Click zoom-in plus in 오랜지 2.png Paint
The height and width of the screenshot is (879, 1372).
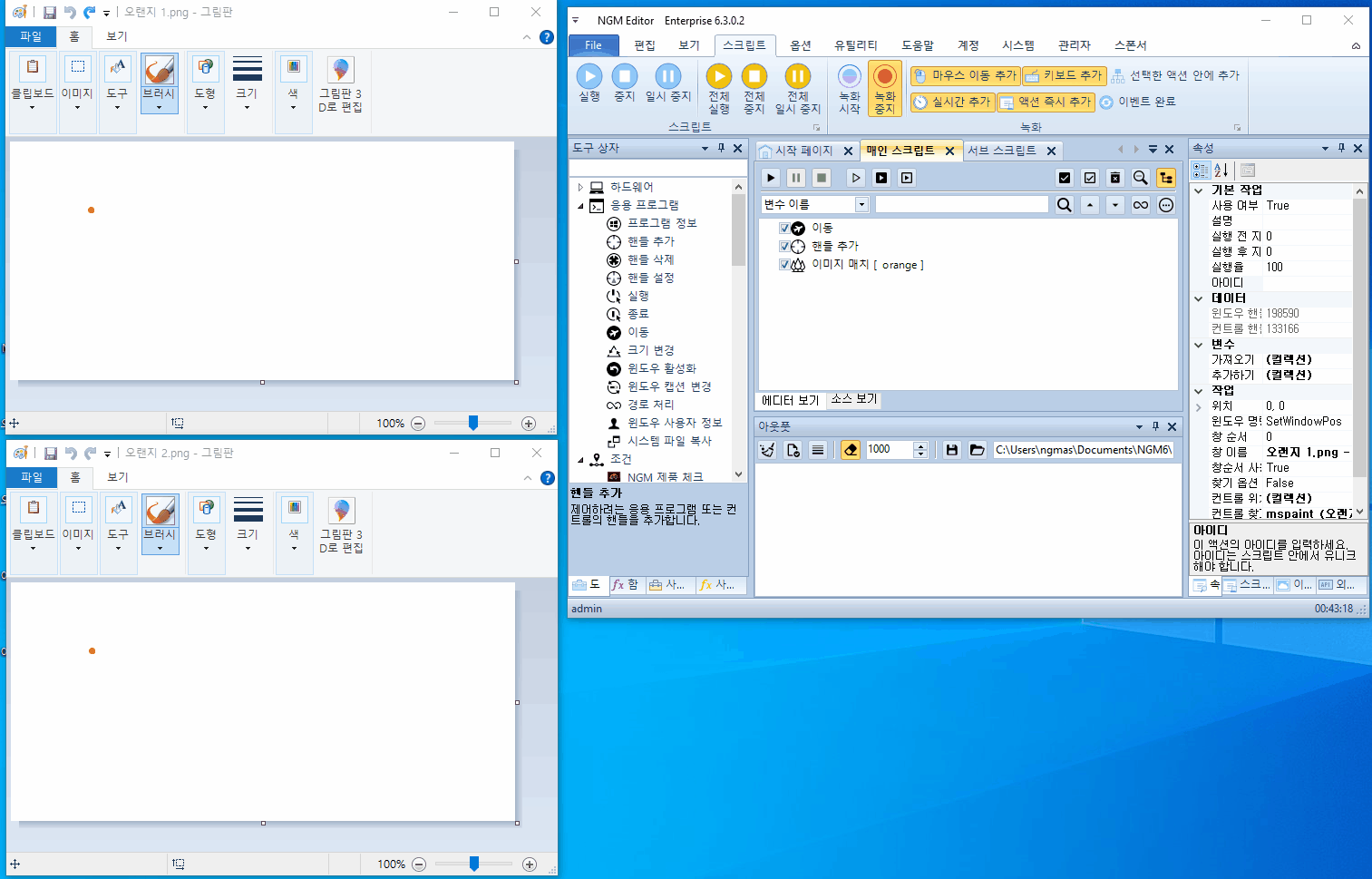coord(530,864)
